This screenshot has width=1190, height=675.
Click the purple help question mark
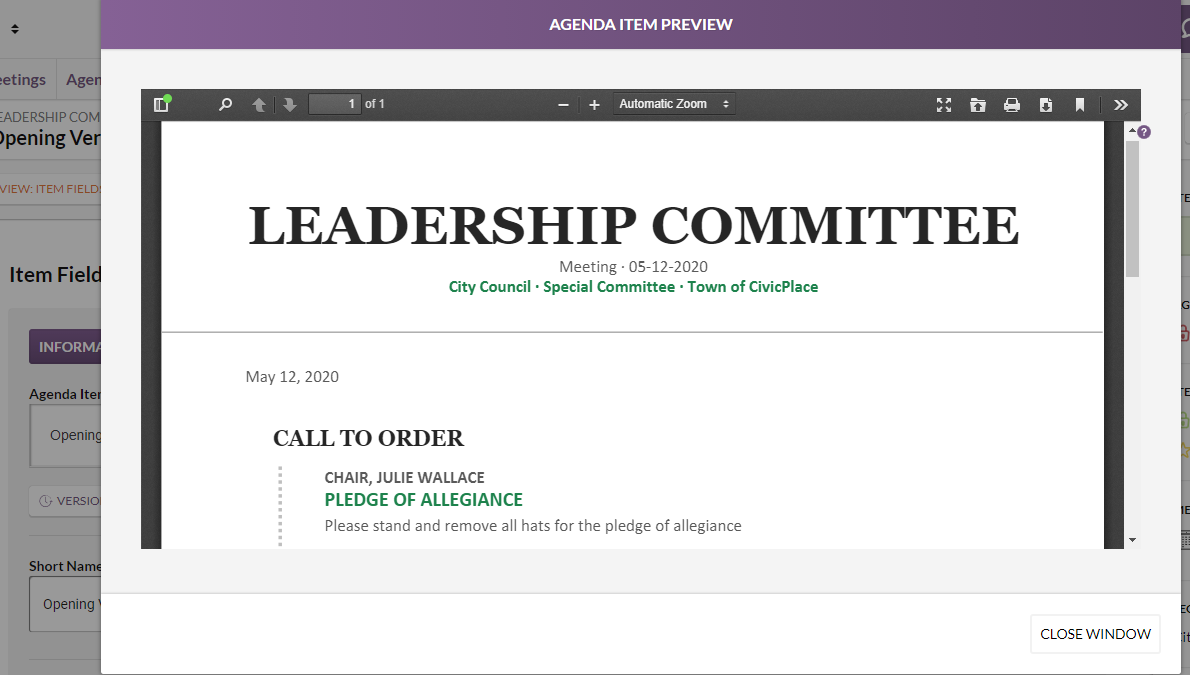(x=1144, y=132)
